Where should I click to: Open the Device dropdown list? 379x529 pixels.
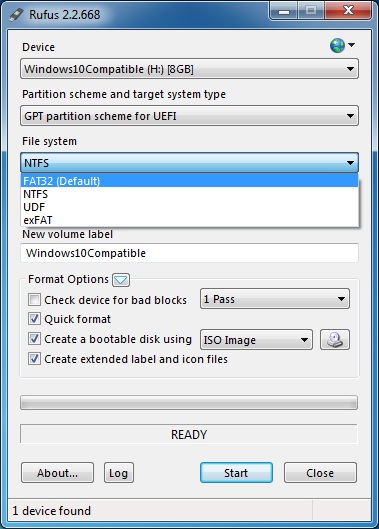[x=189, y=69]
